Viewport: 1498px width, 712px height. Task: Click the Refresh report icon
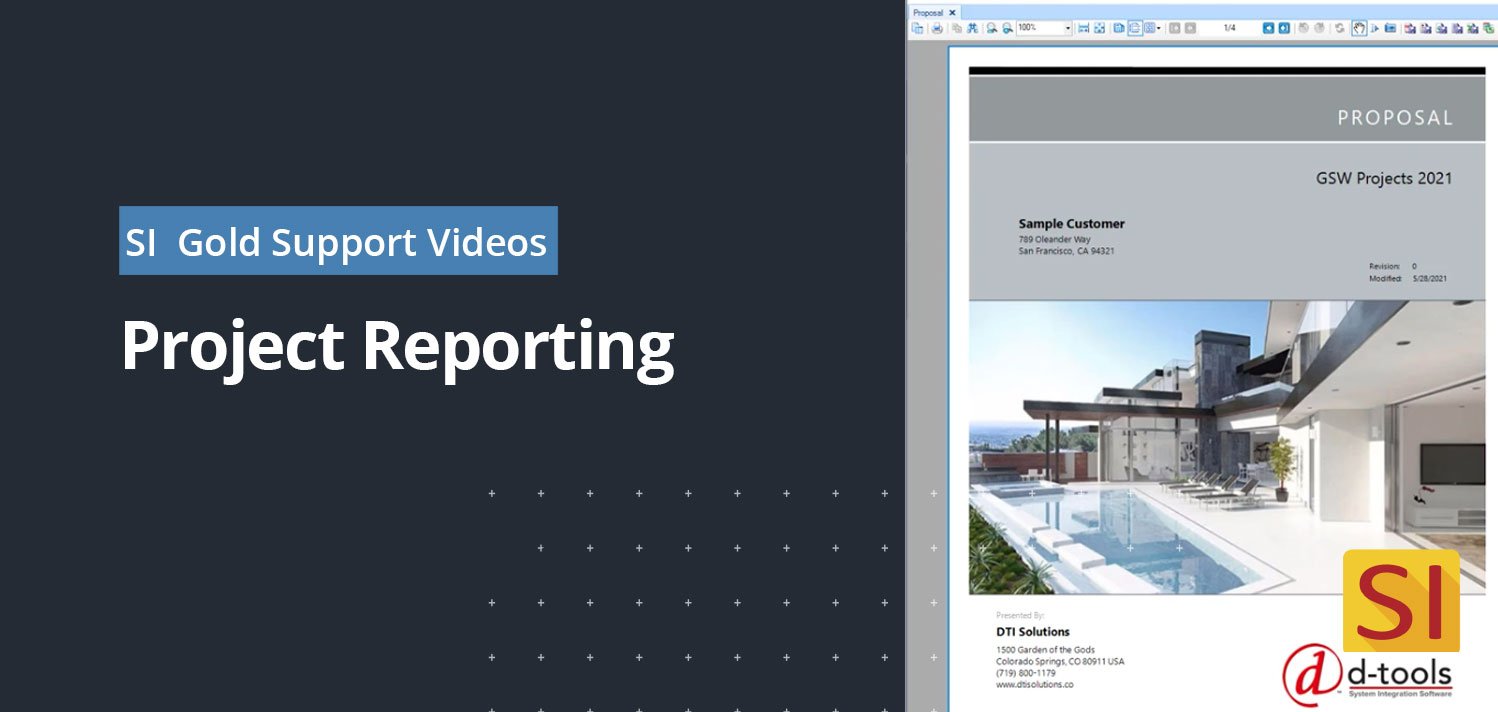(1340, 28)
